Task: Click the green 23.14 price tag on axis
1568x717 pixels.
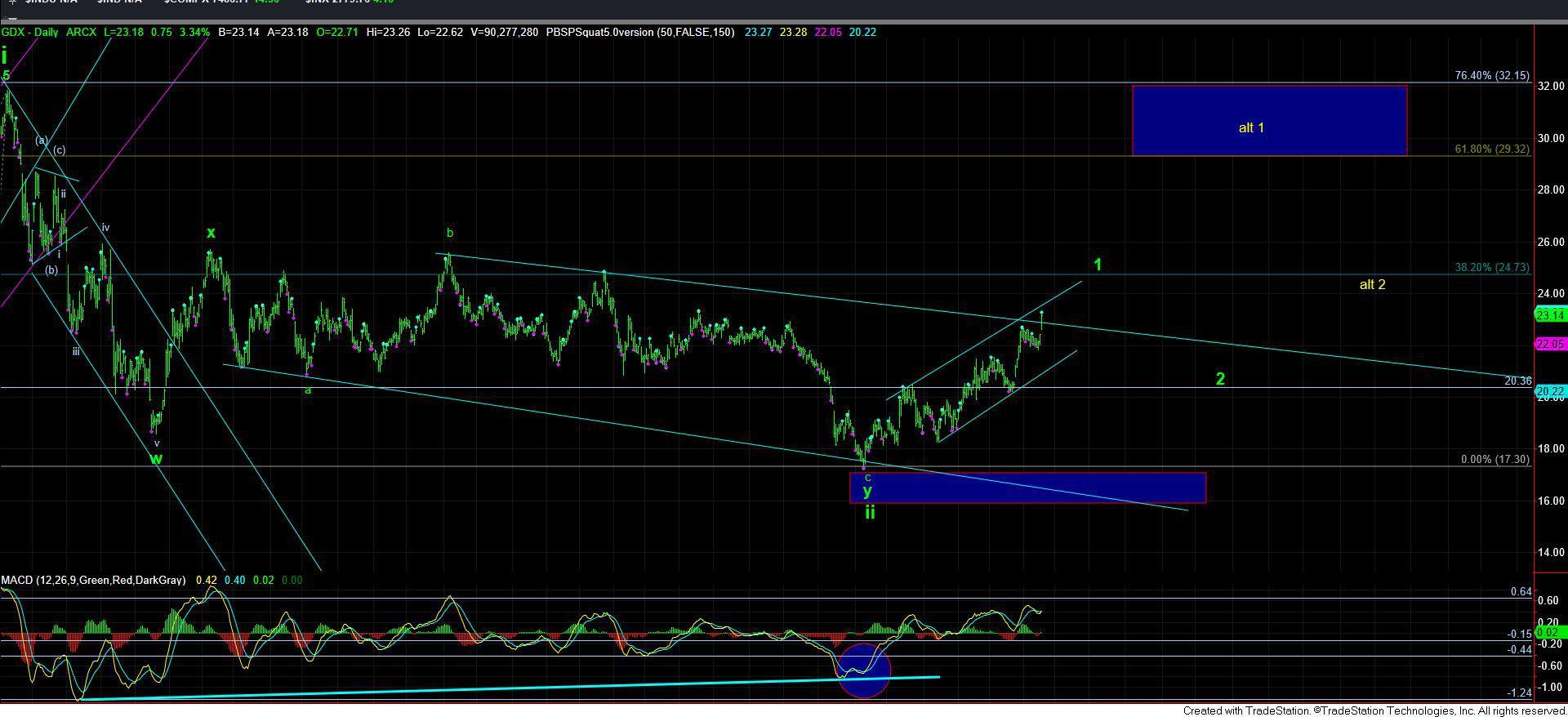Action: point(1549,315)
